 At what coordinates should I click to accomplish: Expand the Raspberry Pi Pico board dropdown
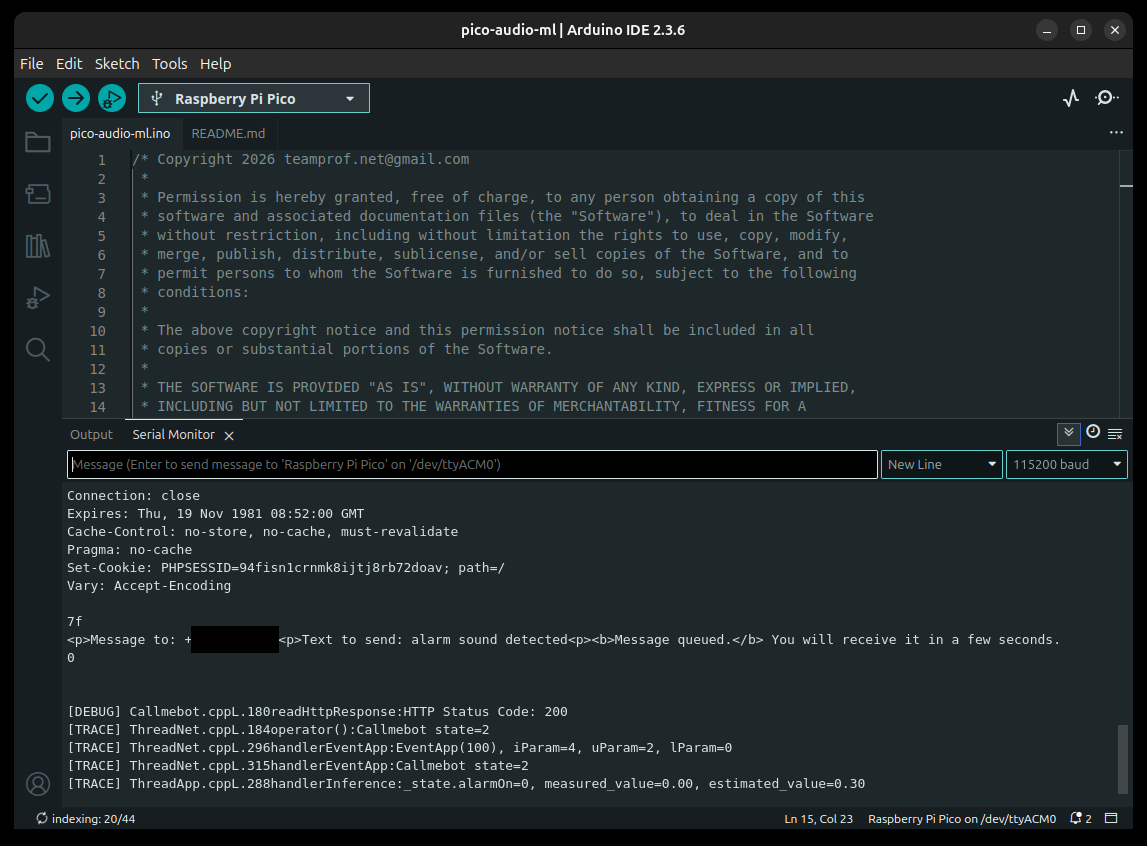click(x=254, y=98)
